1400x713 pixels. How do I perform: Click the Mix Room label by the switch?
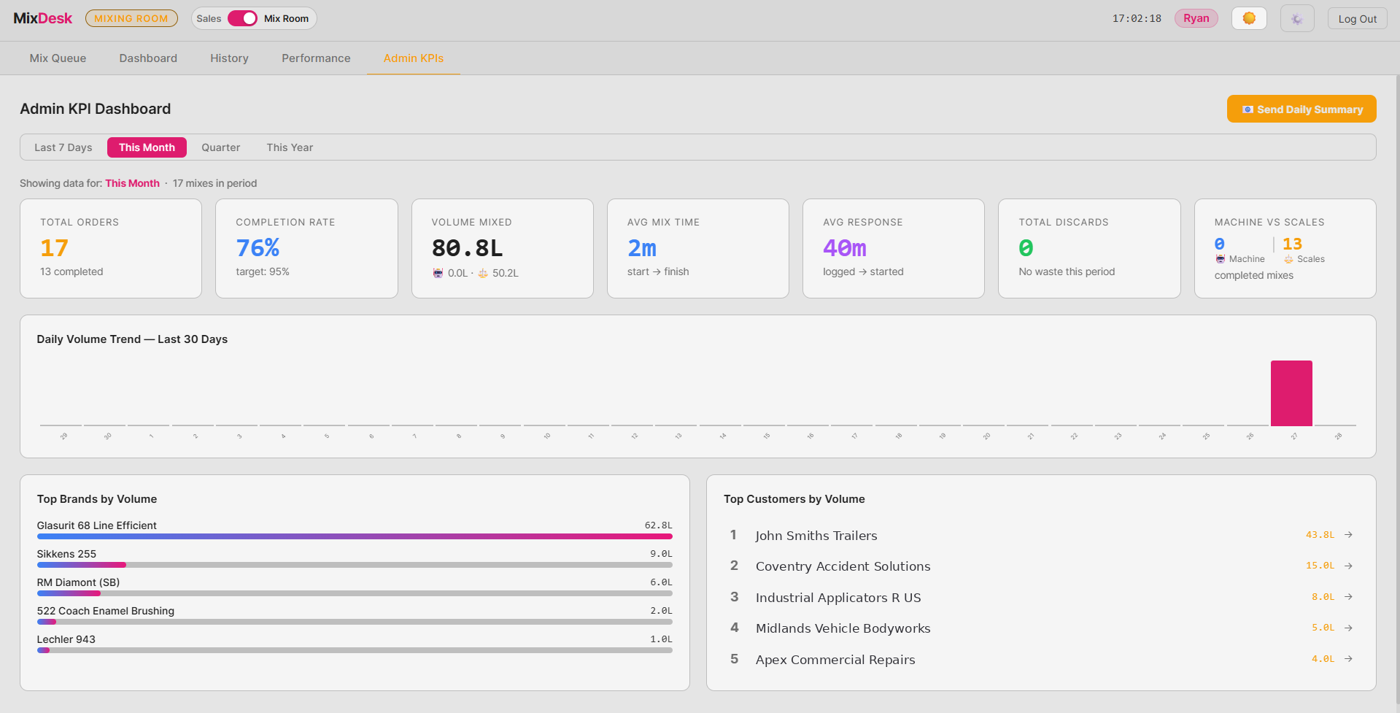click(x=286, y=19)
